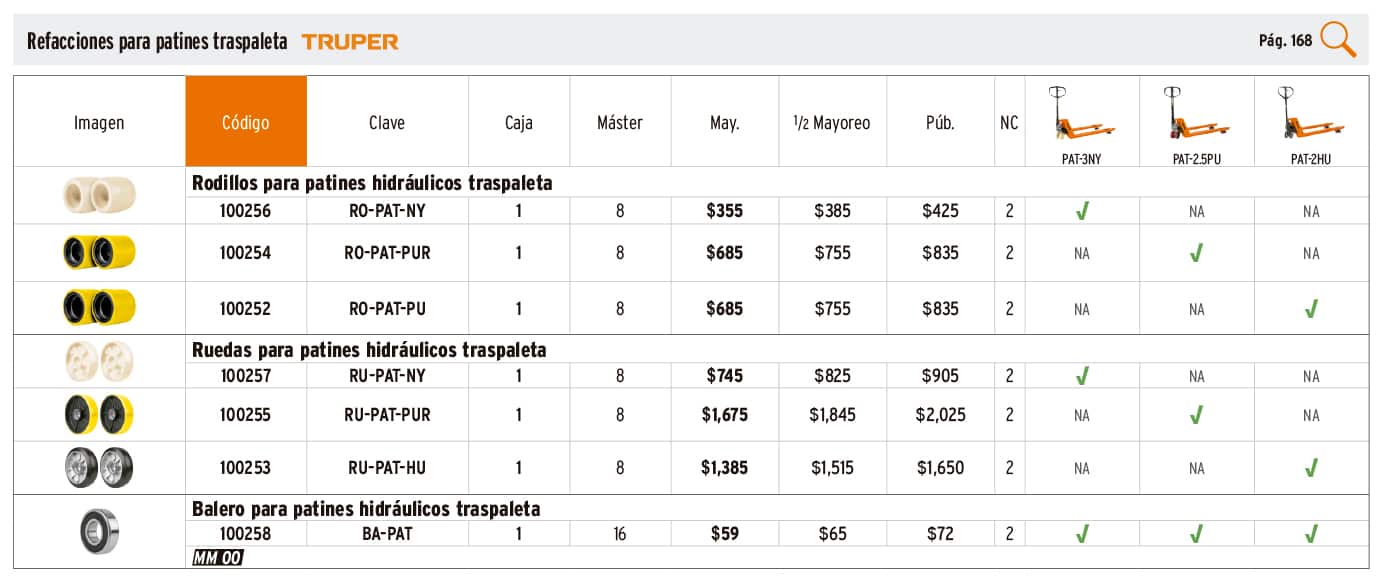Click the white nylon wheels thumbnail
The width and height of the screenshot is (1383, 581).
click(99, 360)
